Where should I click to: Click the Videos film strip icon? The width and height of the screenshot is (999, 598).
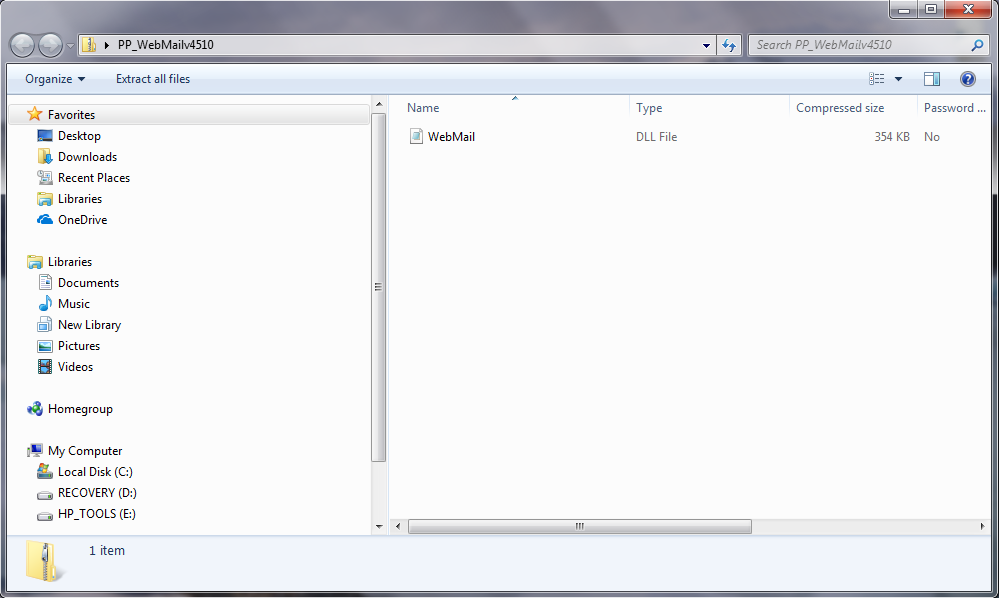(45, 367)
